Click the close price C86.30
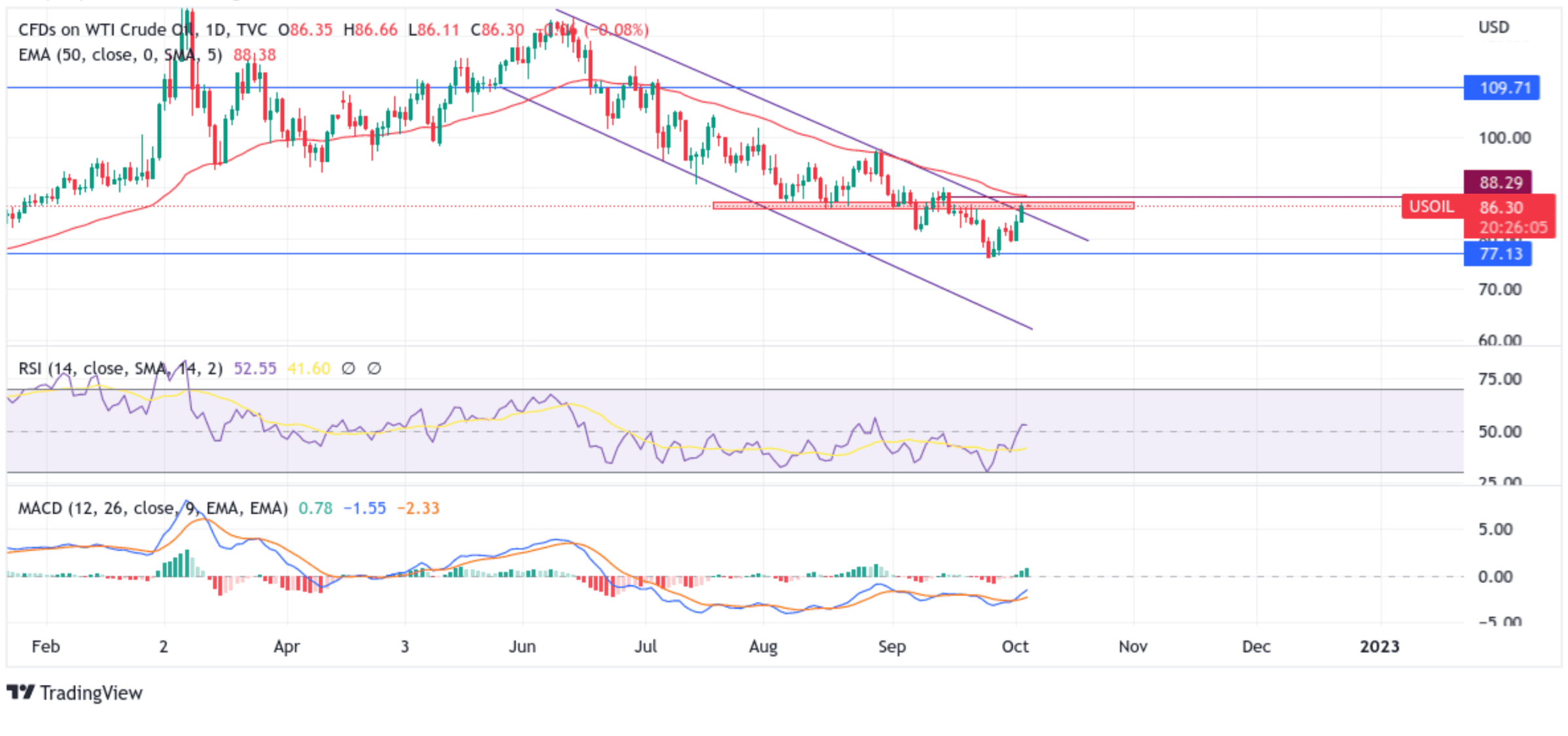Viewport: 1568px width, 736px height. click(x=498, y=29)
